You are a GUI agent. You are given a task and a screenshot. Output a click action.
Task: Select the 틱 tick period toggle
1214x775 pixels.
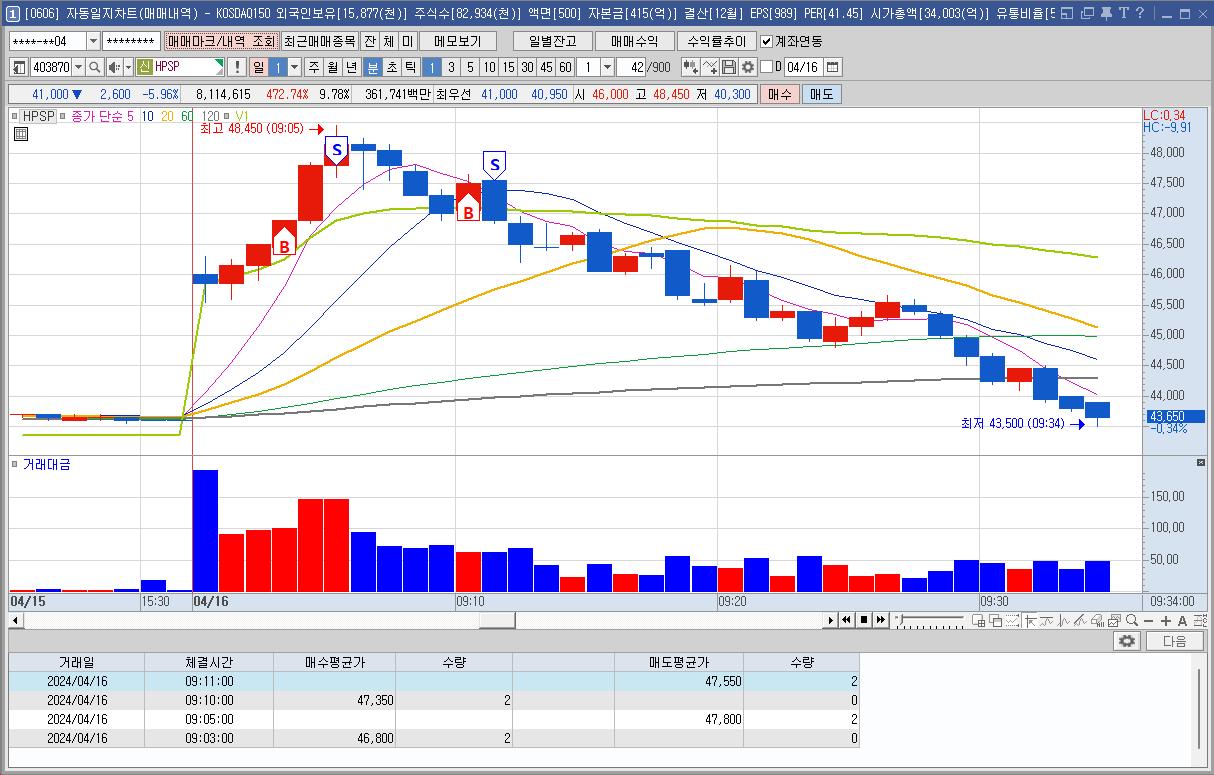pyautogui.click(x=411, y=67)
